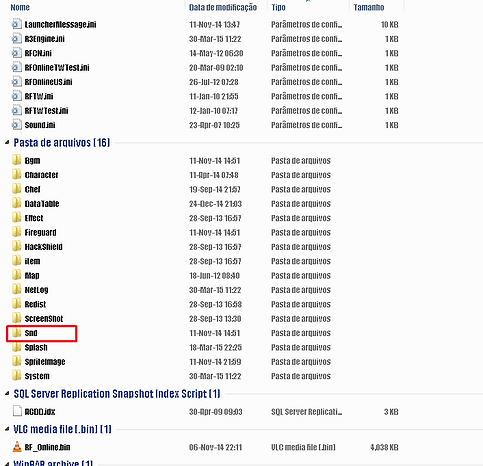Collapse the SQL Server Replication Snapshot group
483x466 pixels.
(7, 394)
